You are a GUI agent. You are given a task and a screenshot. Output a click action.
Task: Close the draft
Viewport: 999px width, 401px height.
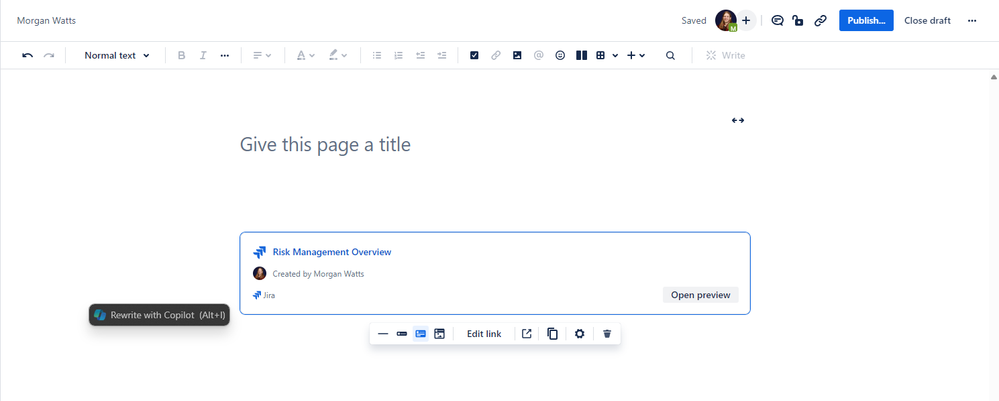[927, 20]
